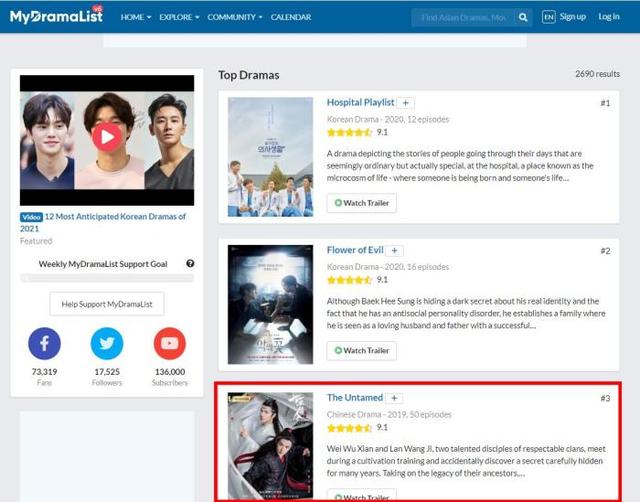Click the support goal help question icon
The width and height of the screenshot is (640, 502).
(x=190, y=264)
